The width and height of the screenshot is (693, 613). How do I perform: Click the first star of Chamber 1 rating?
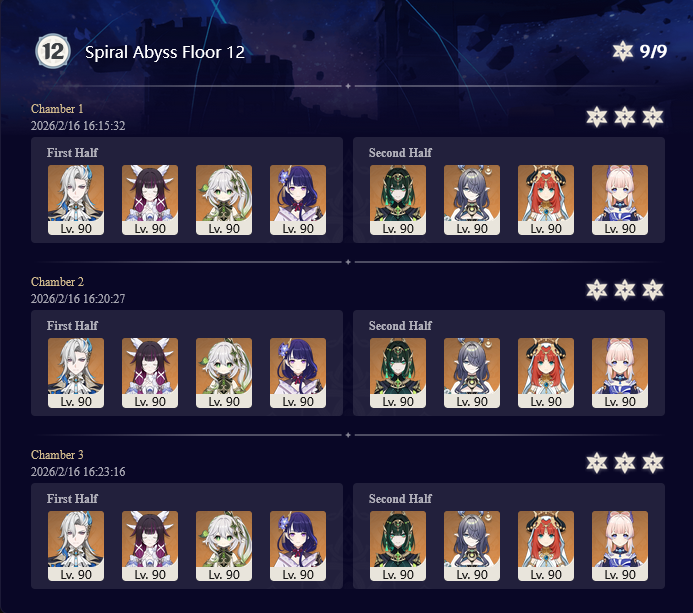pos(597,117)
